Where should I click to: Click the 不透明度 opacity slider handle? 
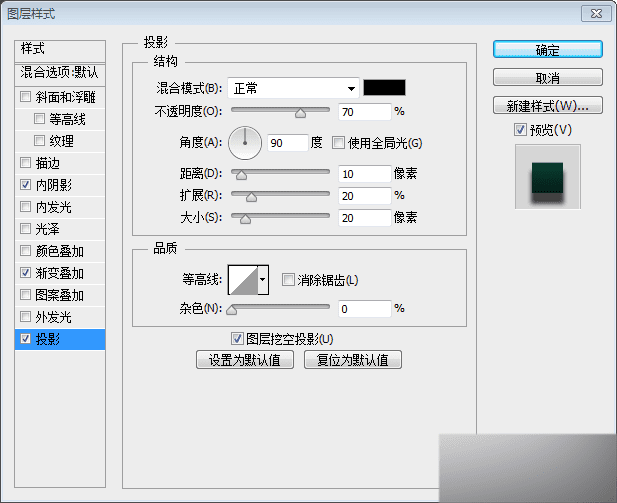pyautogui.click(x=301, y=113)
